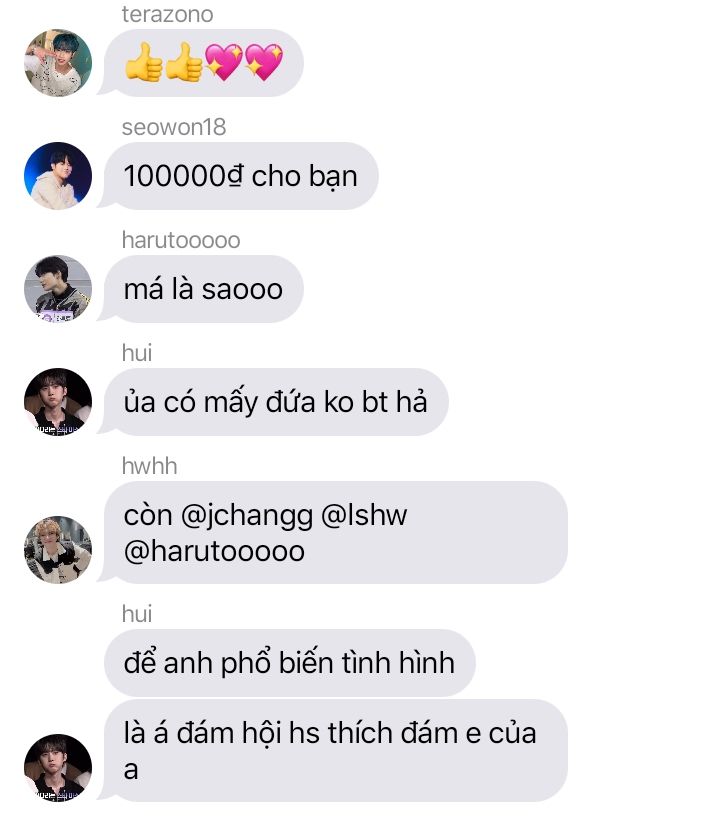This screenshot has height=818, width=720.
Task: Select the thumbs up and hearts emoji message
Action: pos(203,63)
